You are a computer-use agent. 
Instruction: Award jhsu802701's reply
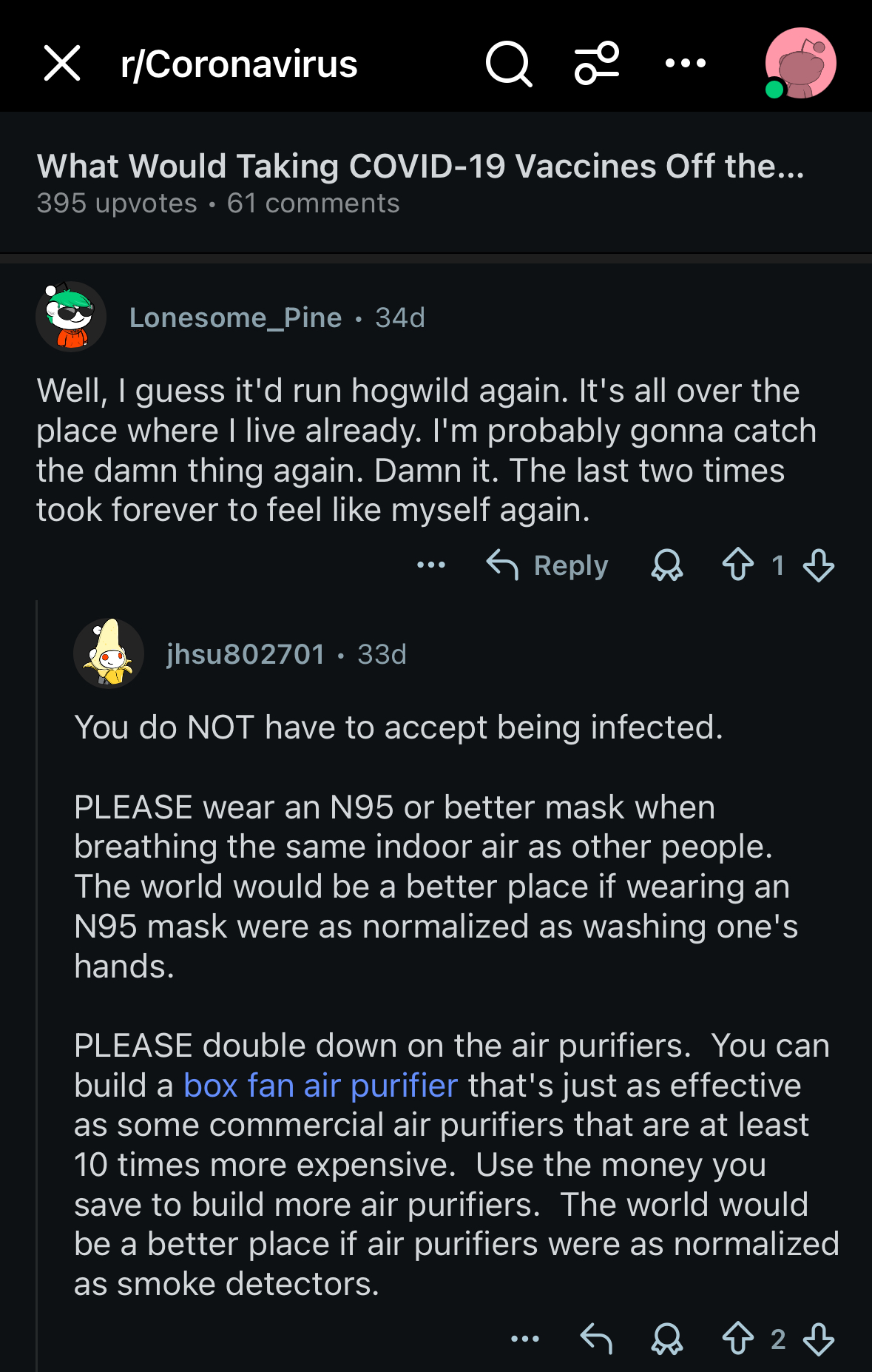pos(666,1339)
